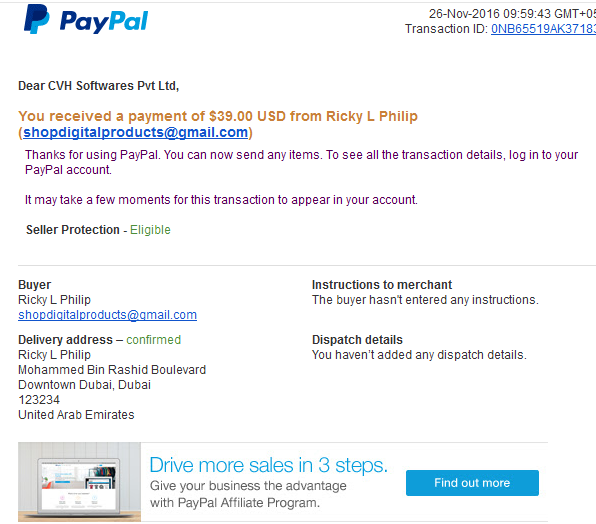This screenshot has width=596, height=524.
Task: Click the confirmed delivery address status
Action: [154, 340]
